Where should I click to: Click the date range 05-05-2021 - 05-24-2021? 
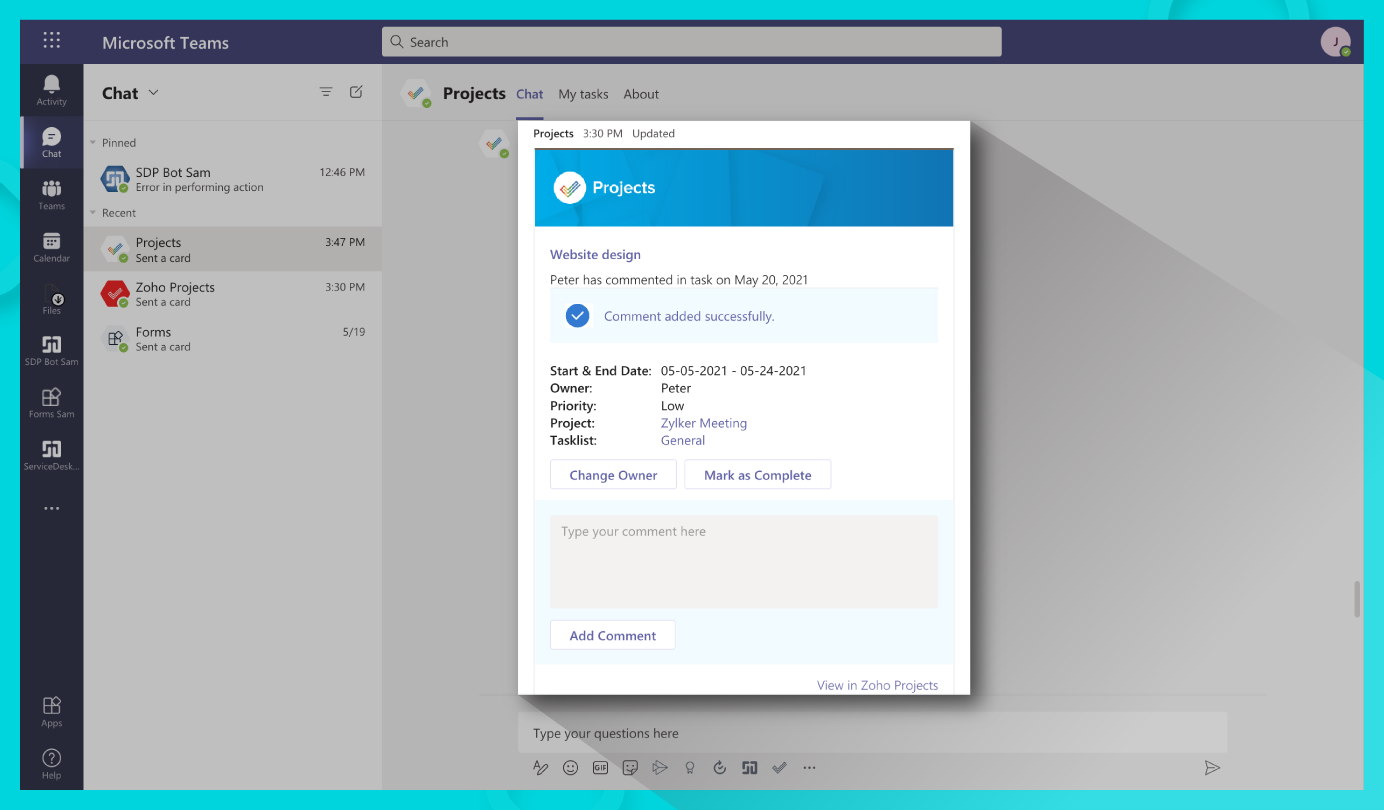click(x=734, y=371)
